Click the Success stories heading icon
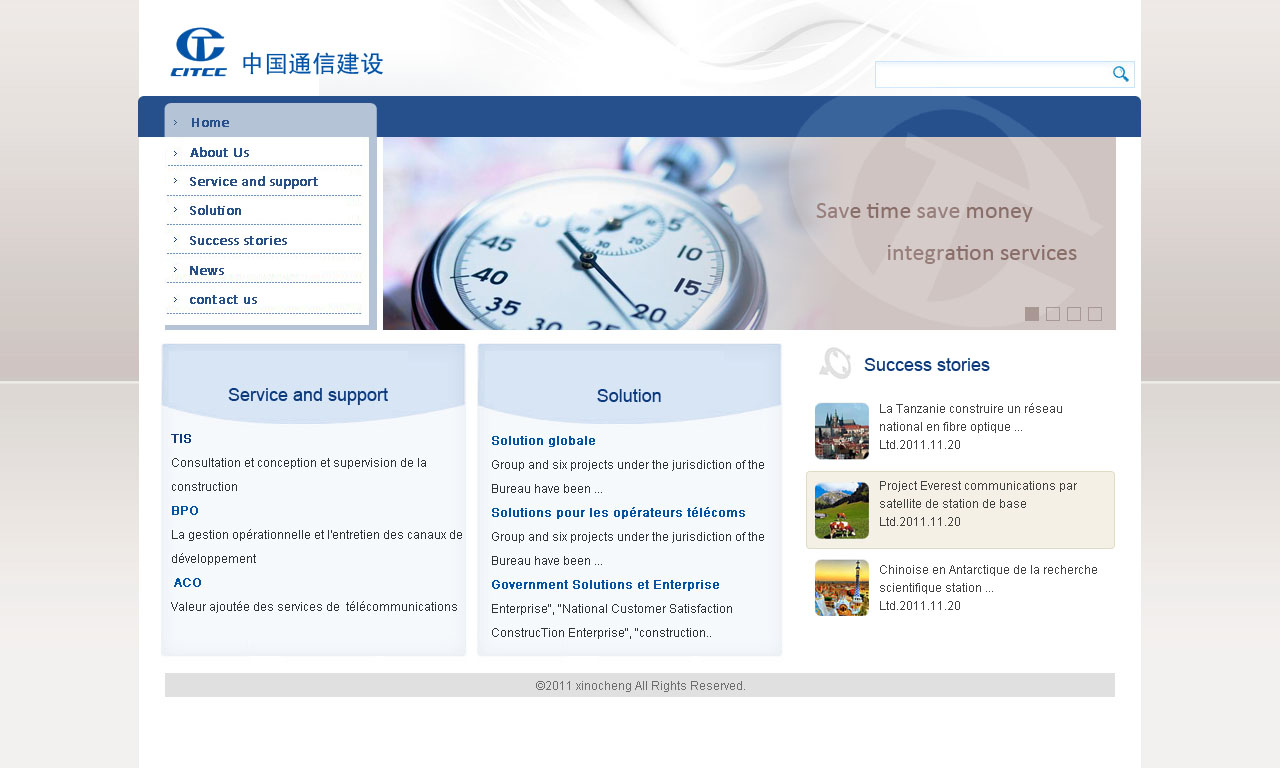This screenshot has height=768, width=1280. coord(834,363)
